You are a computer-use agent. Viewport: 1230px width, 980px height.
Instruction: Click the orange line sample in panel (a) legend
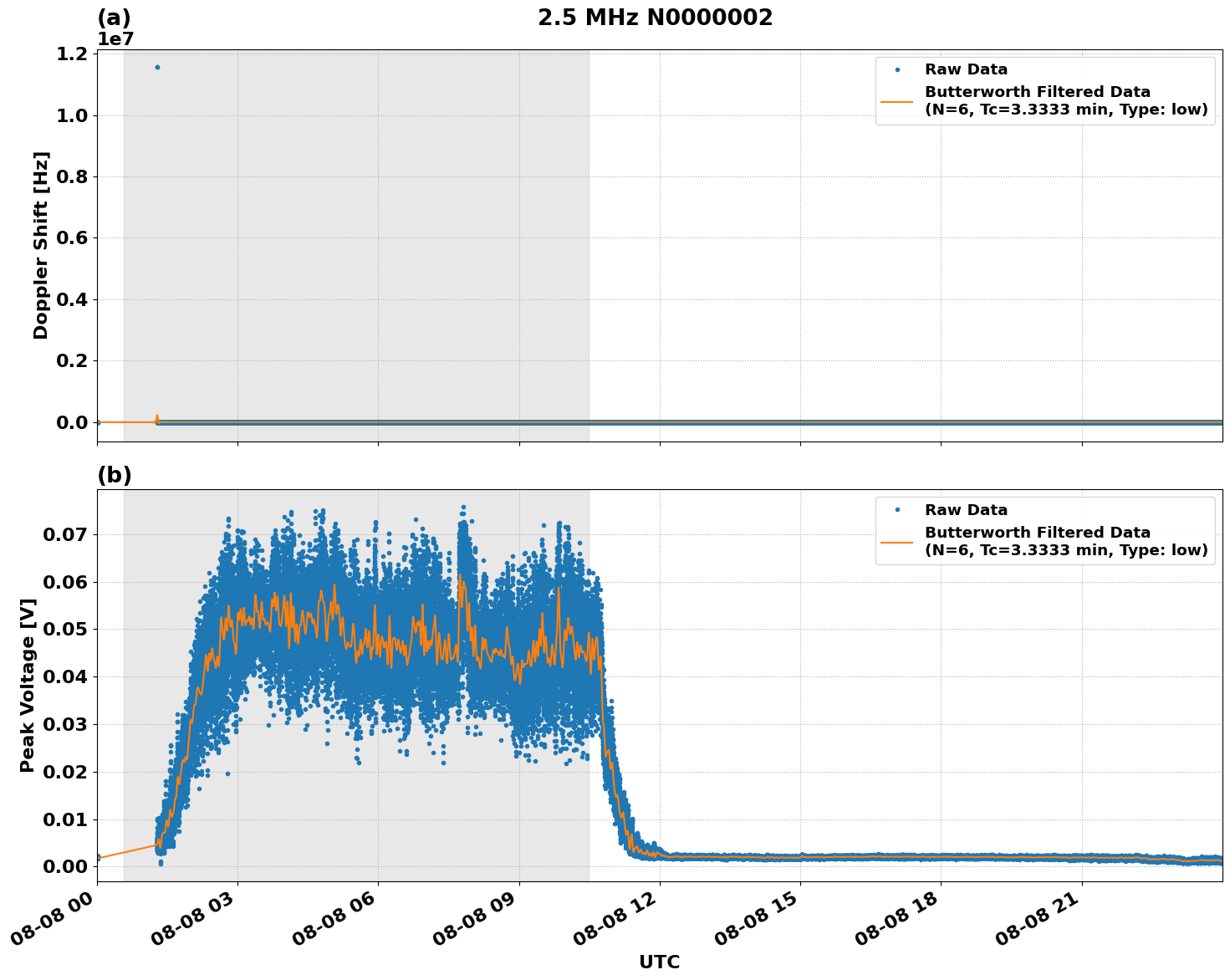(x=899, y=104)
